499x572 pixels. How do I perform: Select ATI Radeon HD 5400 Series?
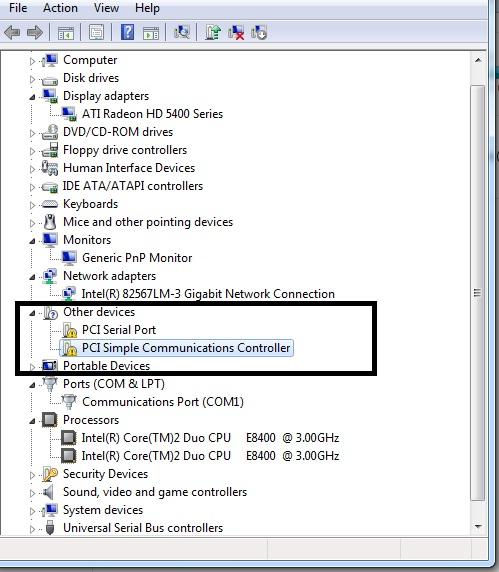pyautogui.click(x=152, y=114)
